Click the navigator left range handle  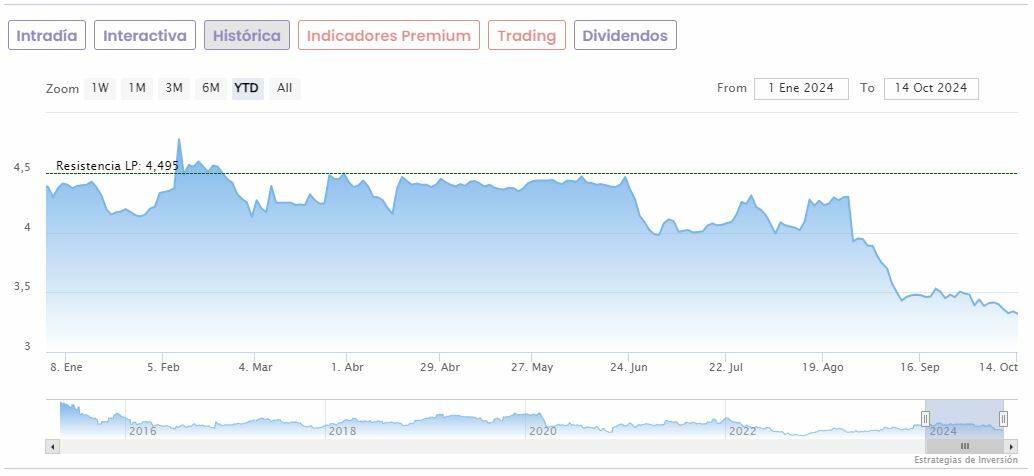point(925,418)
